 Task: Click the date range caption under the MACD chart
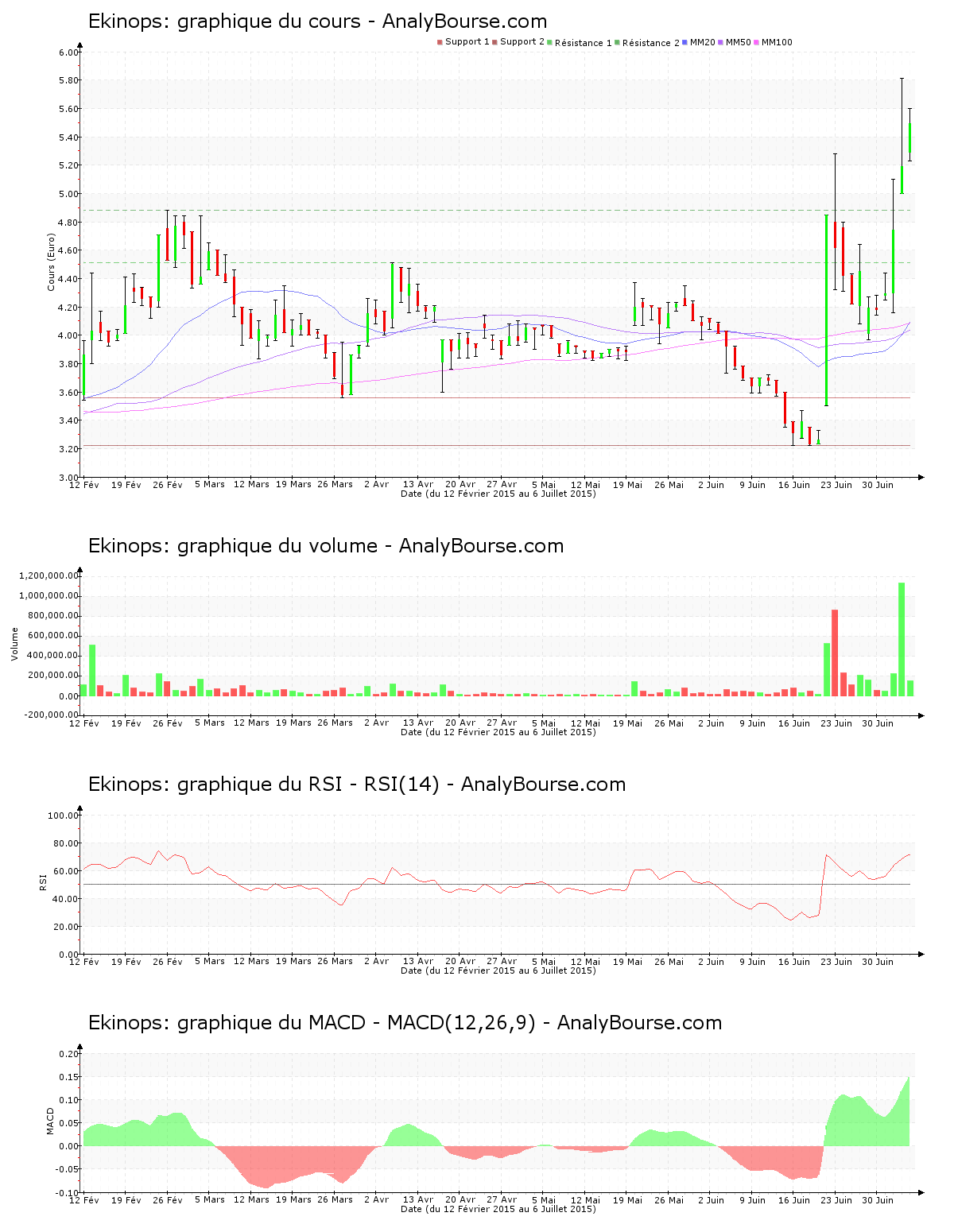click(x=498, y=1209)
